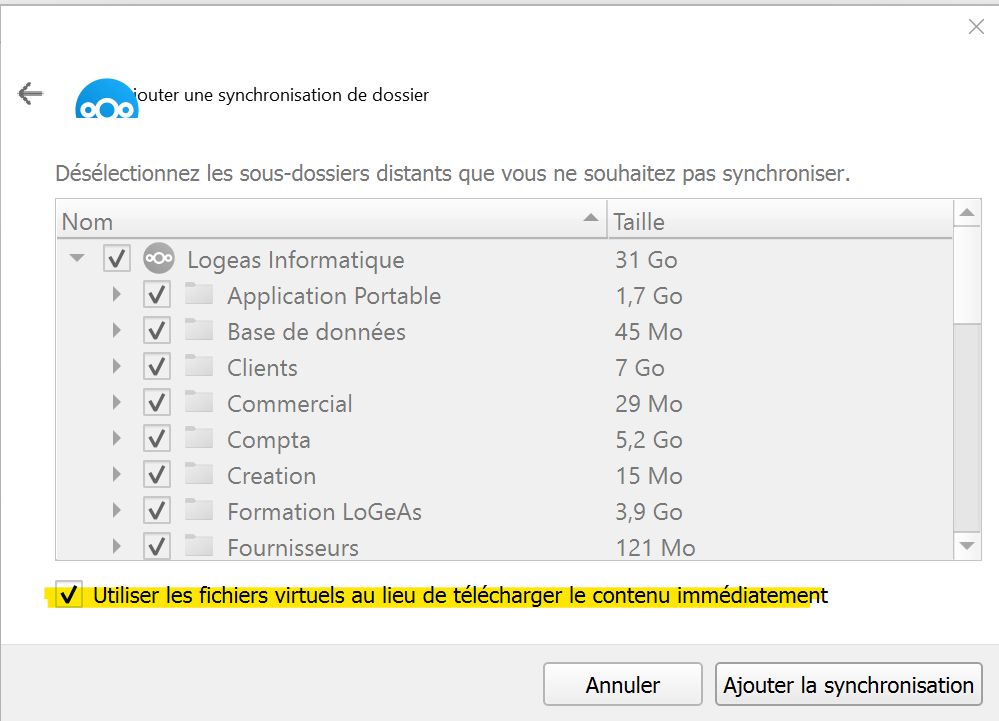Click the Application Portable folder icon
This screenshot has height=721, width=999.
199,295
